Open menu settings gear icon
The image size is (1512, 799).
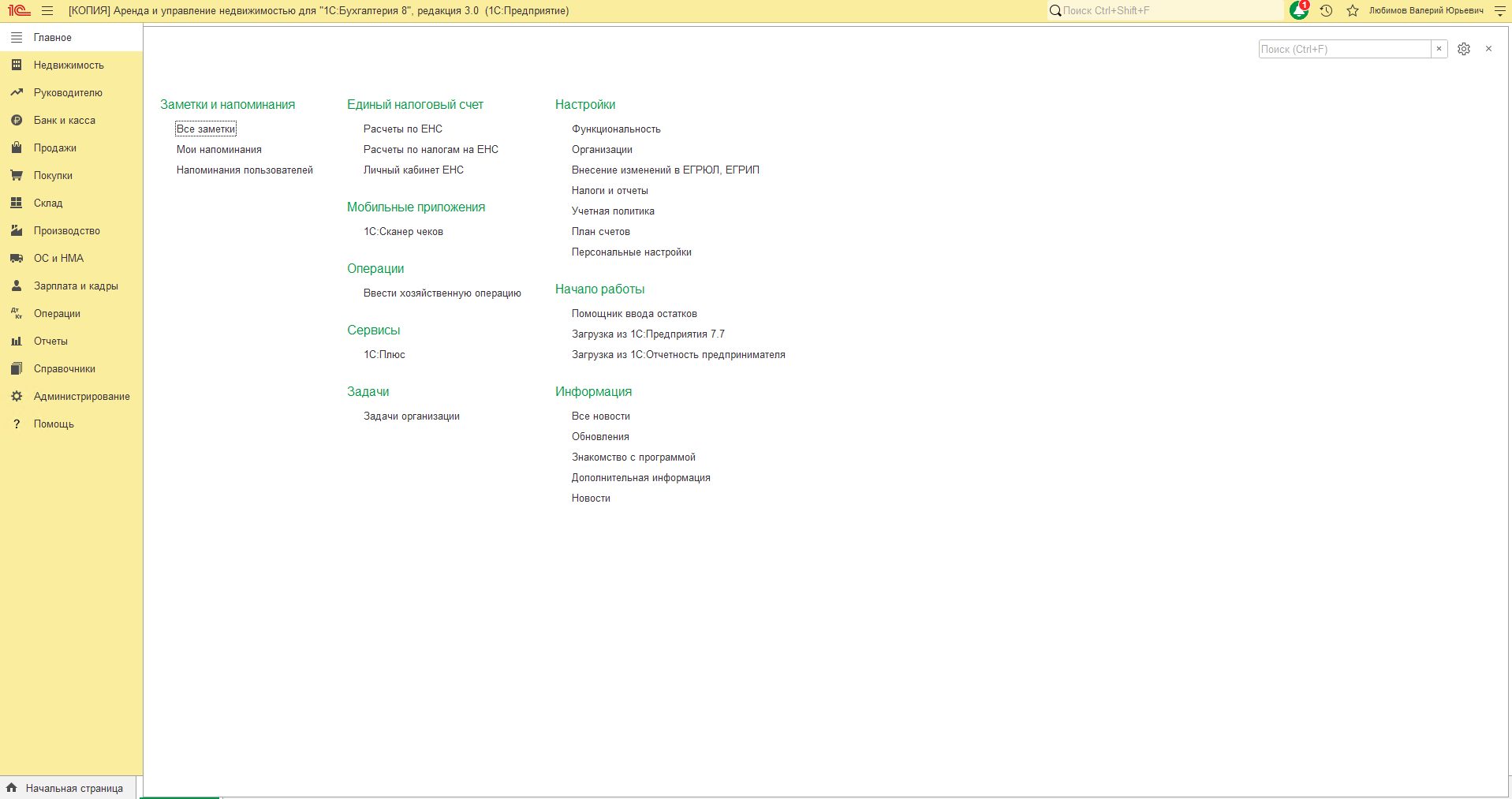(x=1464, y=49)
